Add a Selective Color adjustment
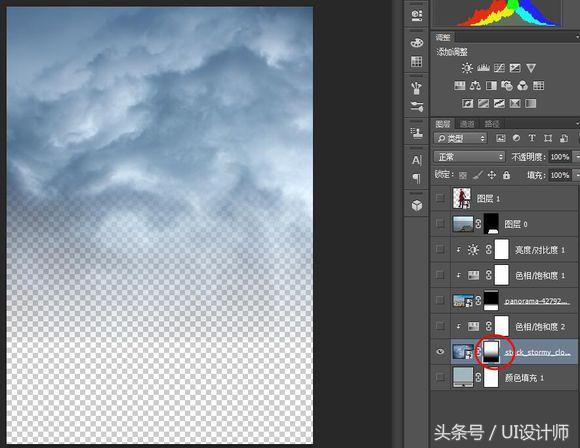Viewport: 580px width, 448px height. [515, 104]
